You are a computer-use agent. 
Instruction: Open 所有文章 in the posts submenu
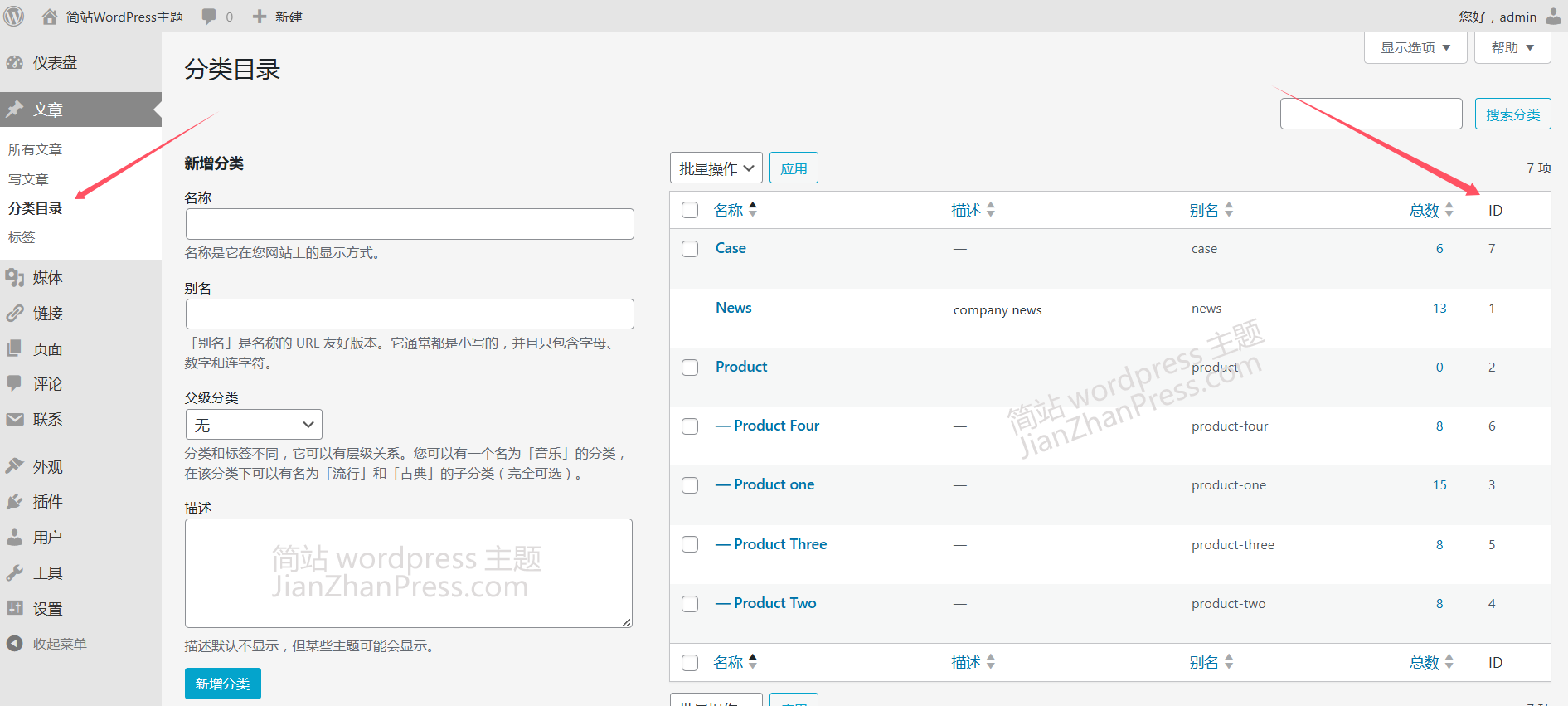click(36, 149)
